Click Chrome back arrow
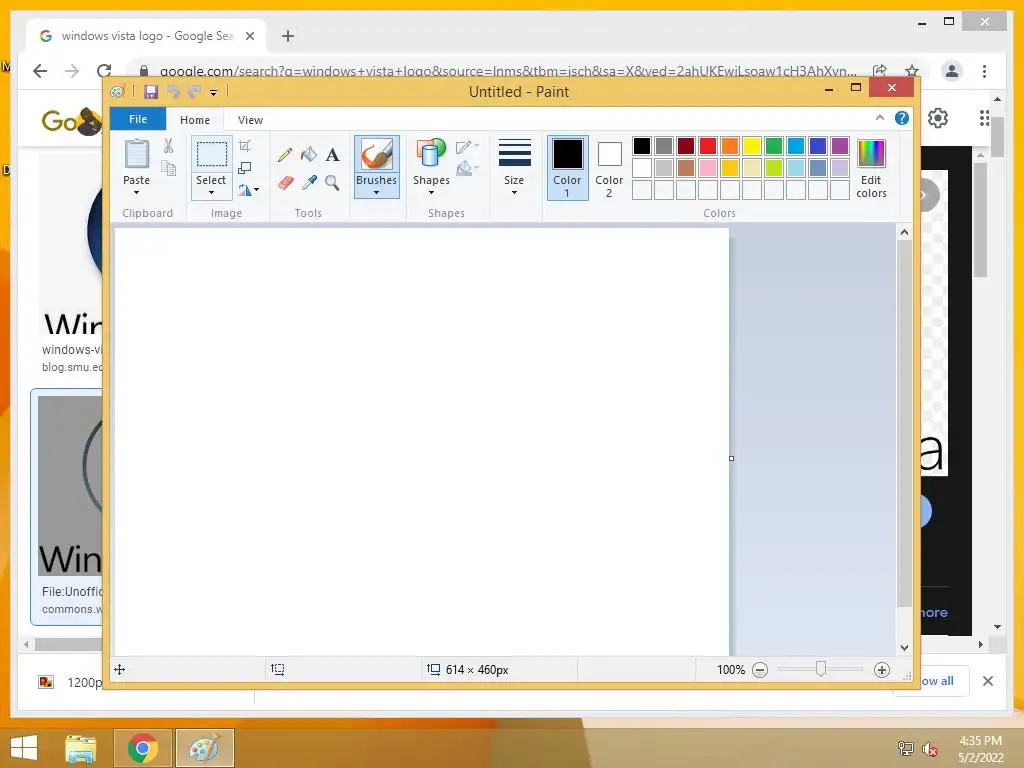The height and width of the screenshot is (768, 1024). (40, 71)
